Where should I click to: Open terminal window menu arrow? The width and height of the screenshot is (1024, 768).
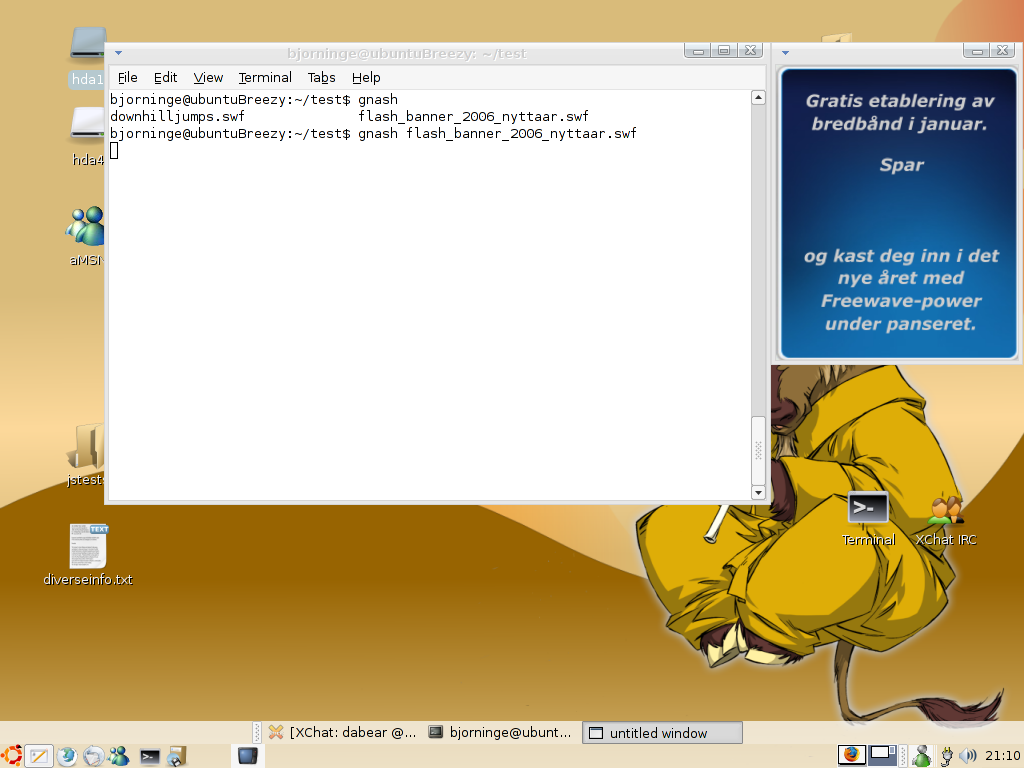tap(118, 53)
